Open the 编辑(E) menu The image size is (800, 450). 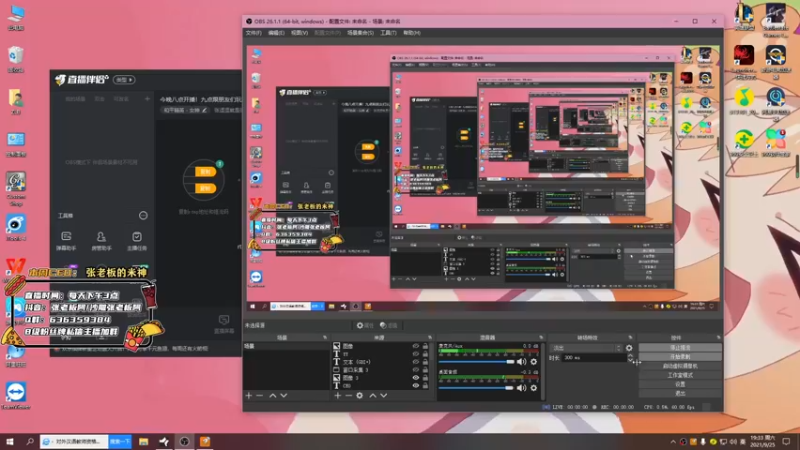[x=276, y=33]
